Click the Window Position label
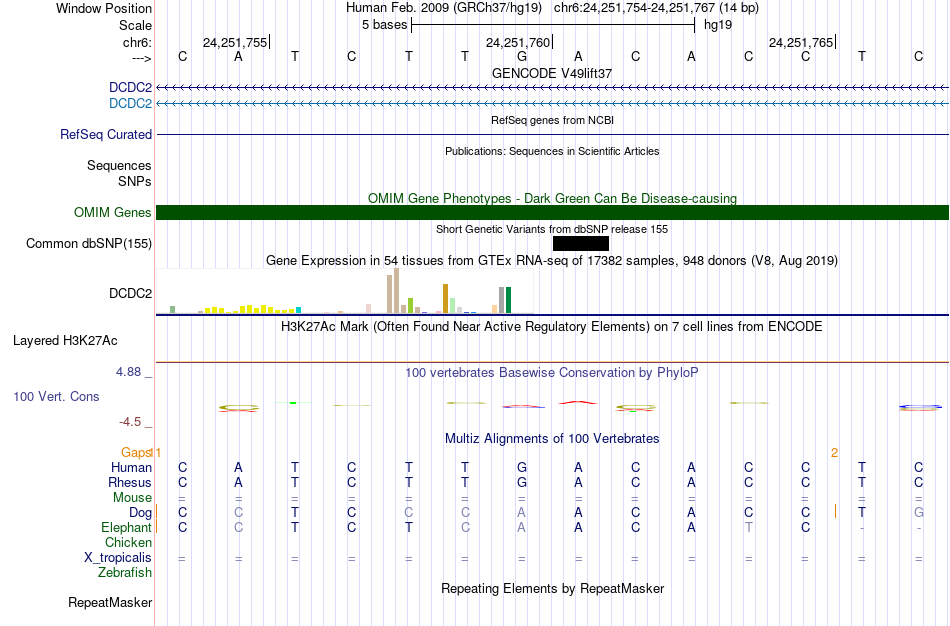The width and height of the screenshot is (950, 626). (x=104, y=8)
